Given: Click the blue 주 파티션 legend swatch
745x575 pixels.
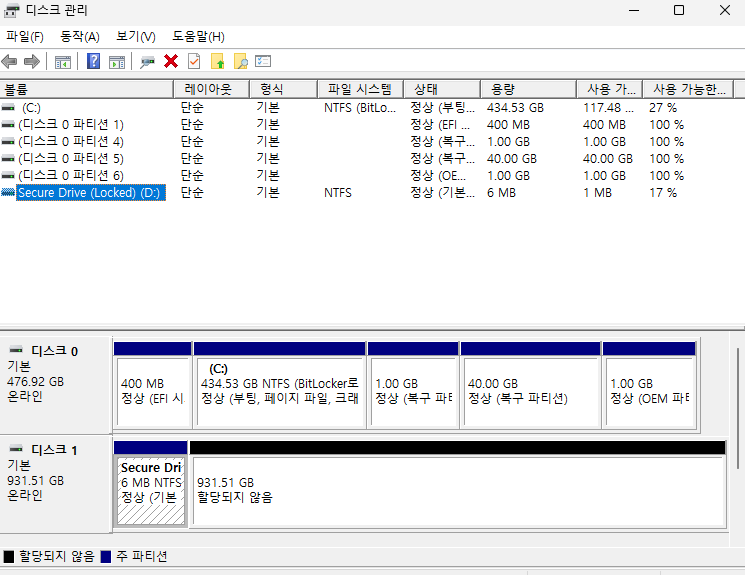Looking at the screenshot, I should tap(106, 556).
